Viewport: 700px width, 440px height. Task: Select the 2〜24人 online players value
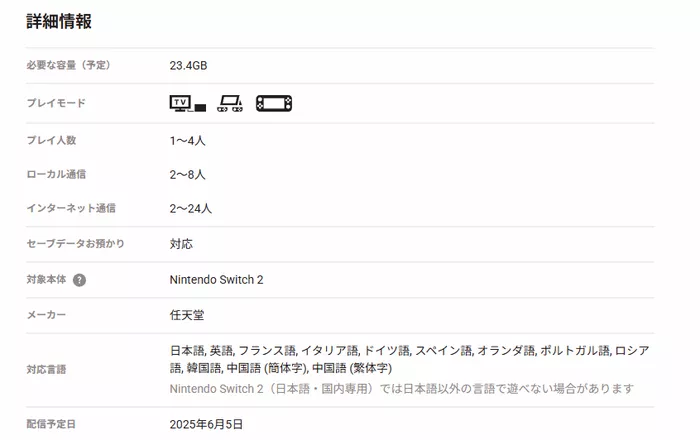coord(190,209)
